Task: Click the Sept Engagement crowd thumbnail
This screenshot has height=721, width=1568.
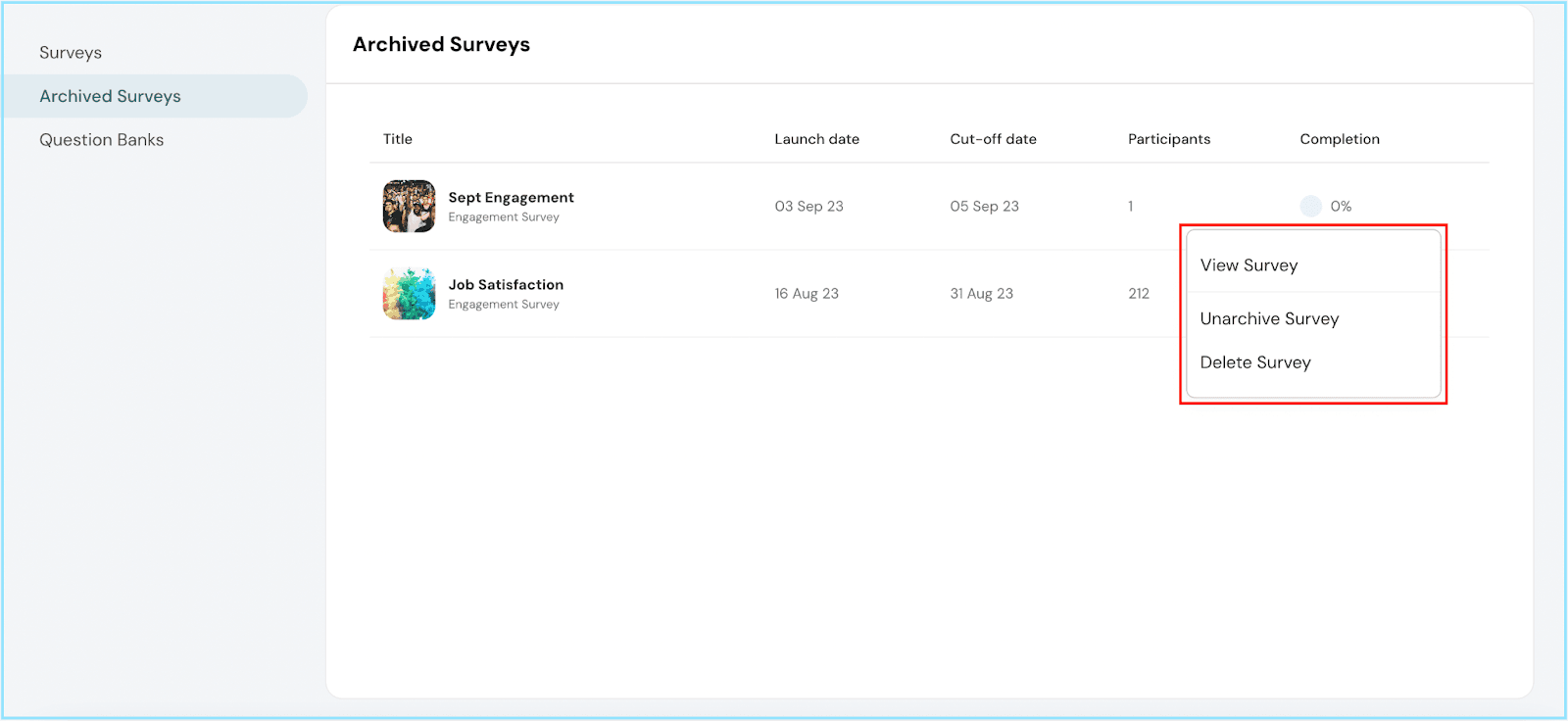Action: click(x=409, y=206)
